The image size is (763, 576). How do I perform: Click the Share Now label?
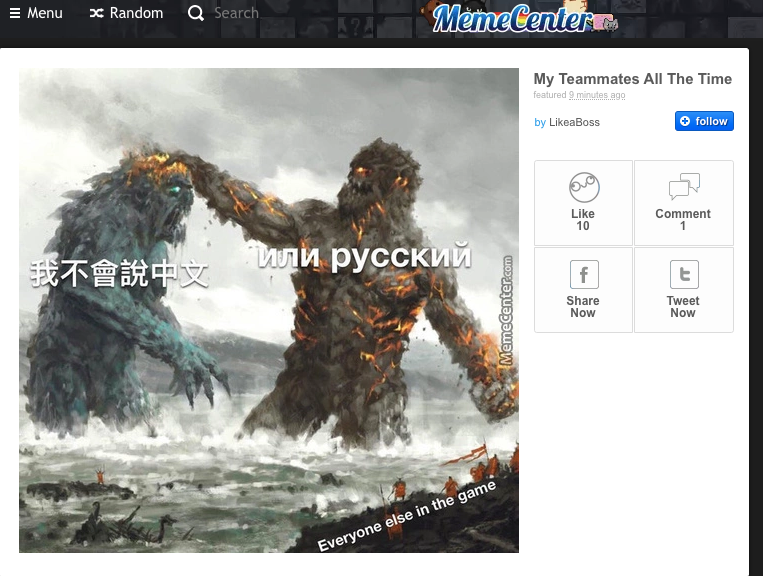pos(583,307)
